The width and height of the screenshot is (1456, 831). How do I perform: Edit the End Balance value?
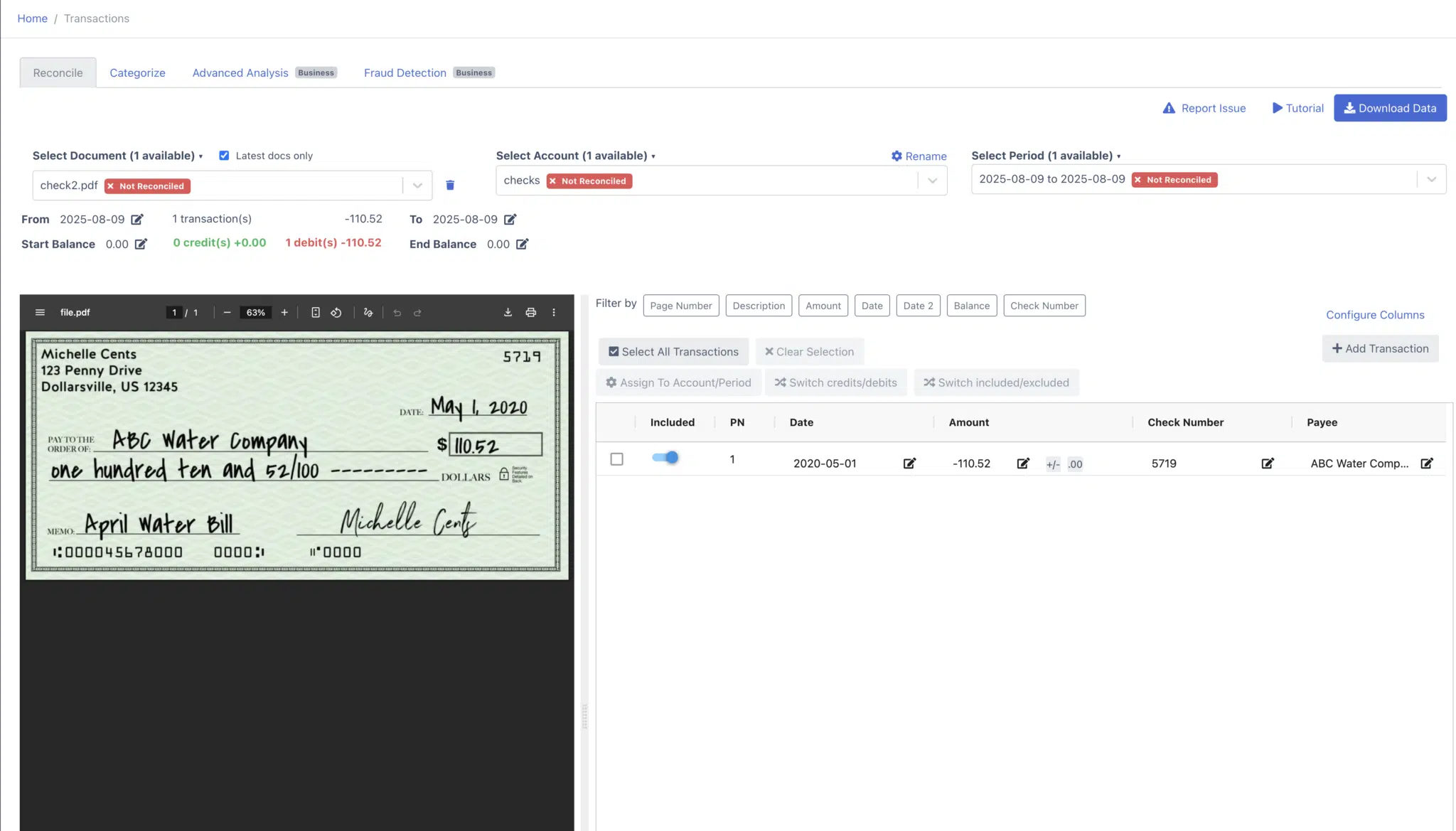(522, 245)
